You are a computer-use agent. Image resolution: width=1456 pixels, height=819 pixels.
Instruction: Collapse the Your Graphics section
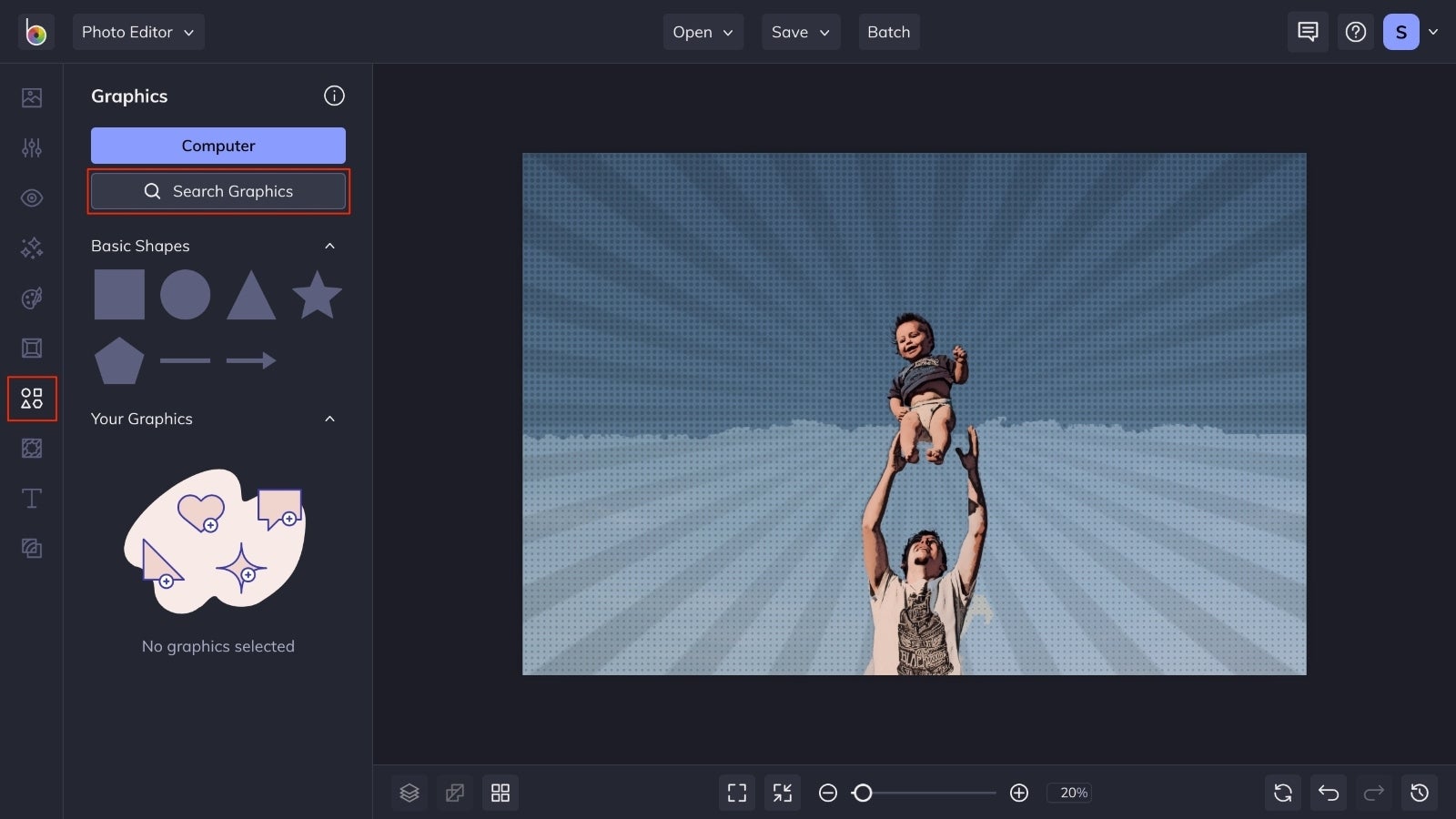pyautogui.click(x=329, y=419)
